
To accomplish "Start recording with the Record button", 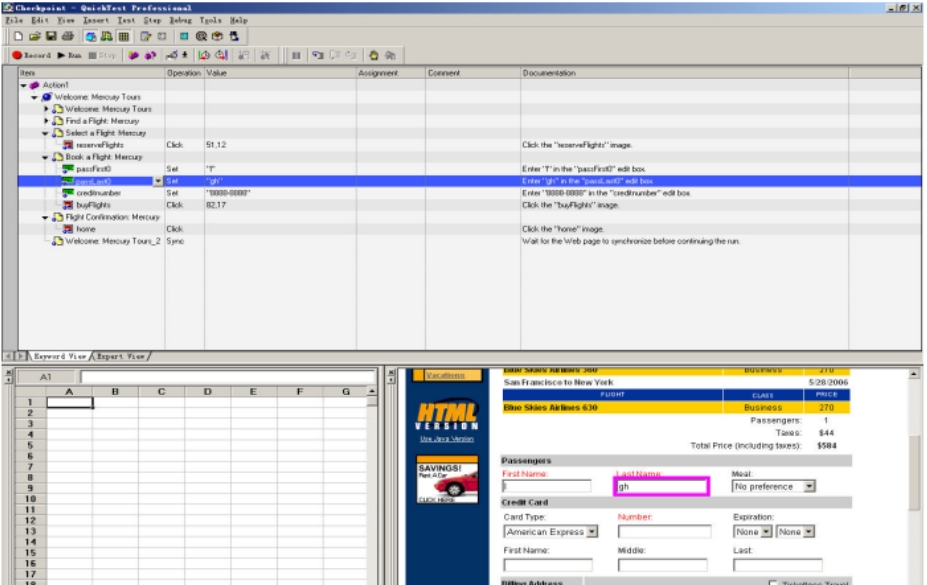I will click(x=32, y=56).
